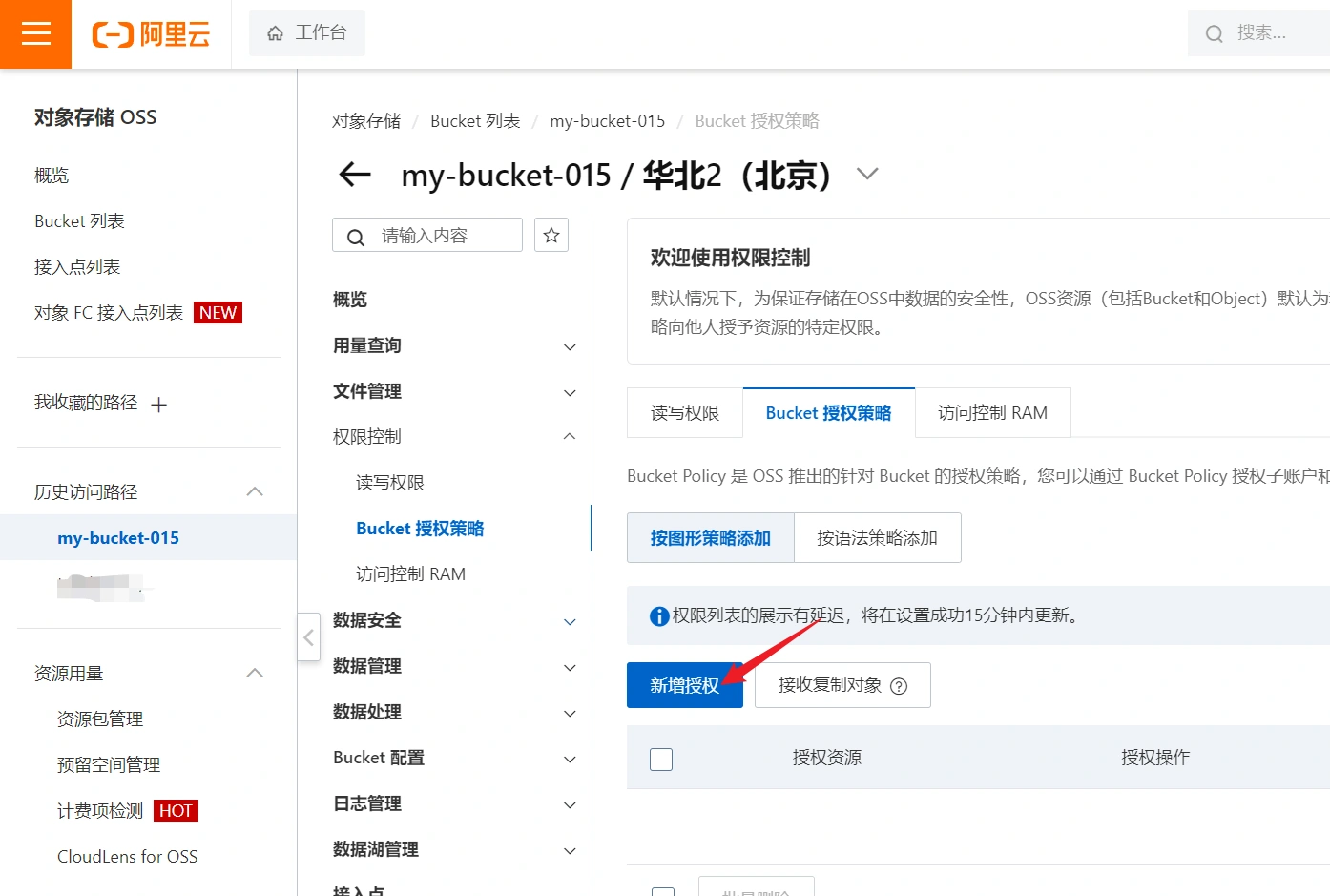Click the back arrow beside my-bucket-015

pyautogui.click(x=355, y=175)
